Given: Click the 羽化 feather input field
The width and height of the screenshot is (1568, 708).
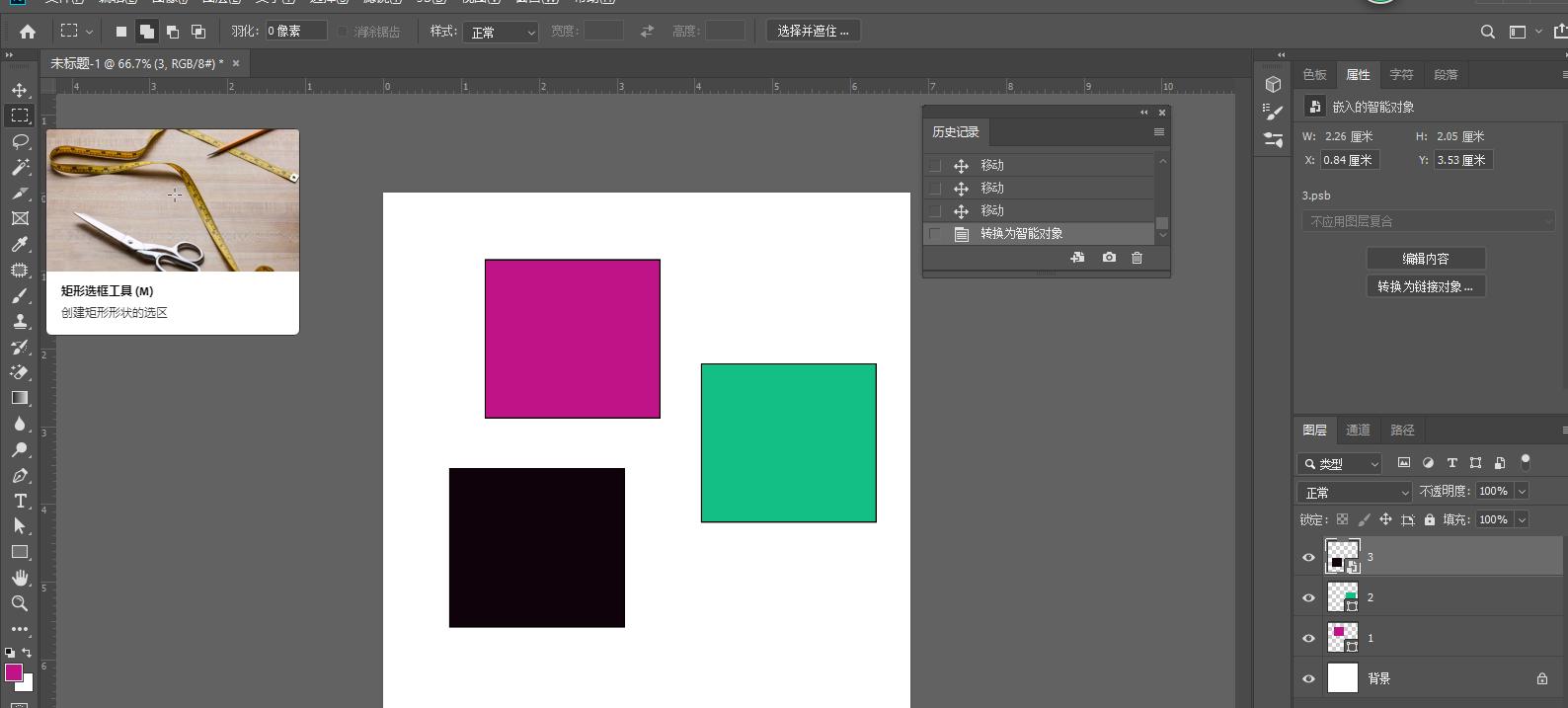Looking at the screenshot, I should pos(295,31).
